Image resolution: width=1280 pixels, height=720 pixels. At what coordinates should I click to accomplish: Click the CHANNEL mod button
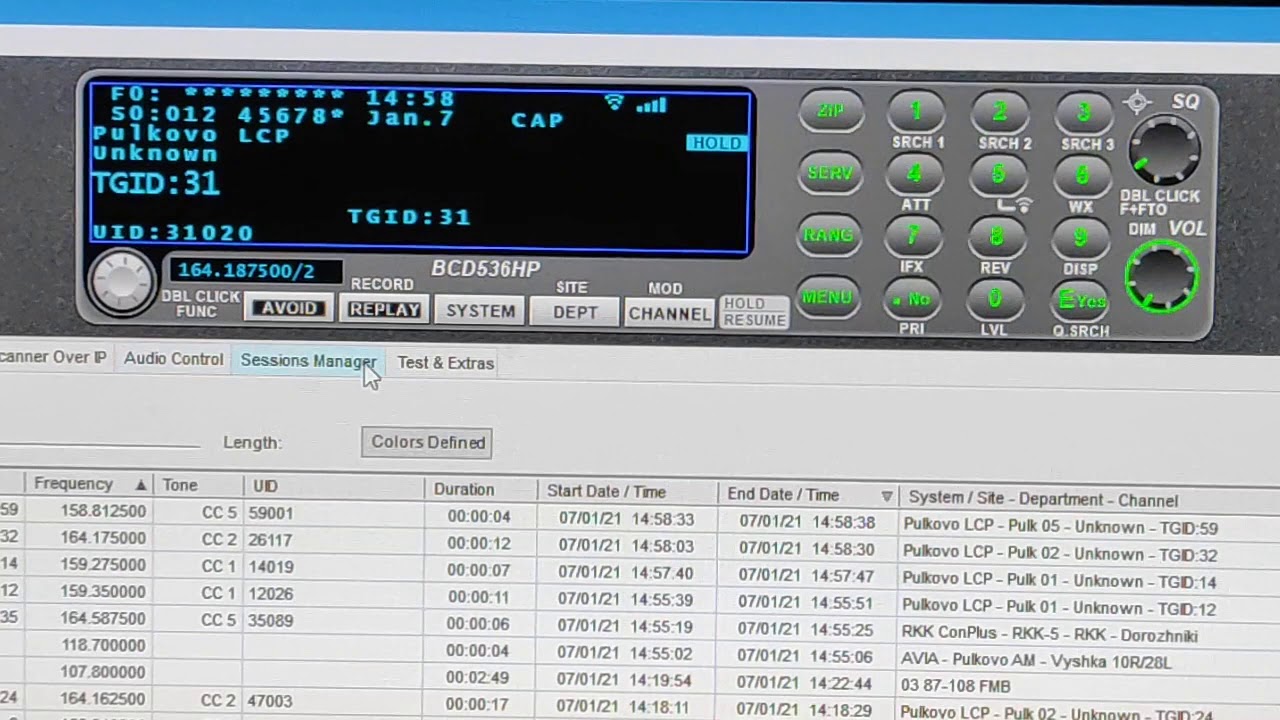coord(669,314)
